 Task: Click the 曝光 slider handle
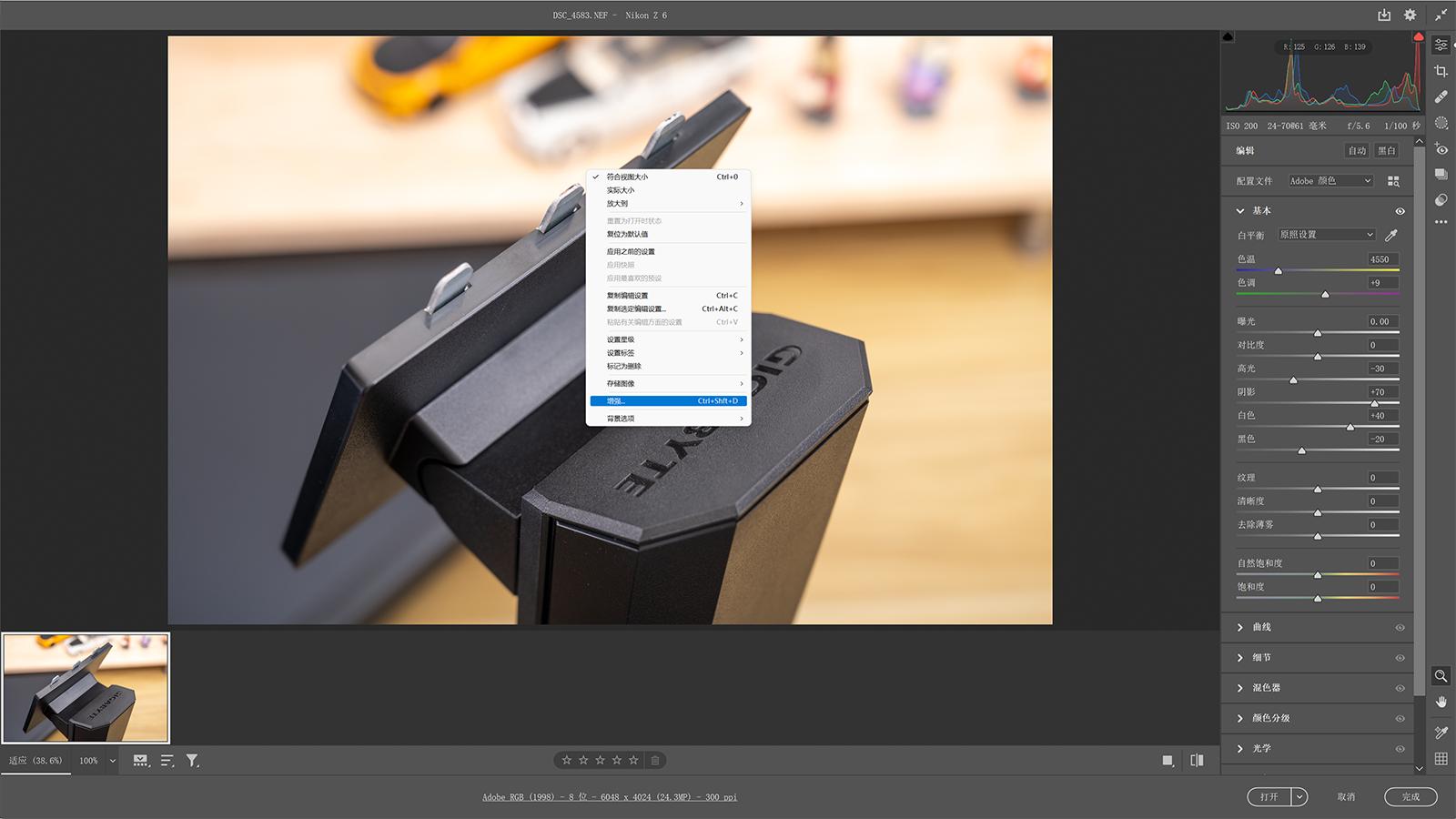[x=1318, y=333]
